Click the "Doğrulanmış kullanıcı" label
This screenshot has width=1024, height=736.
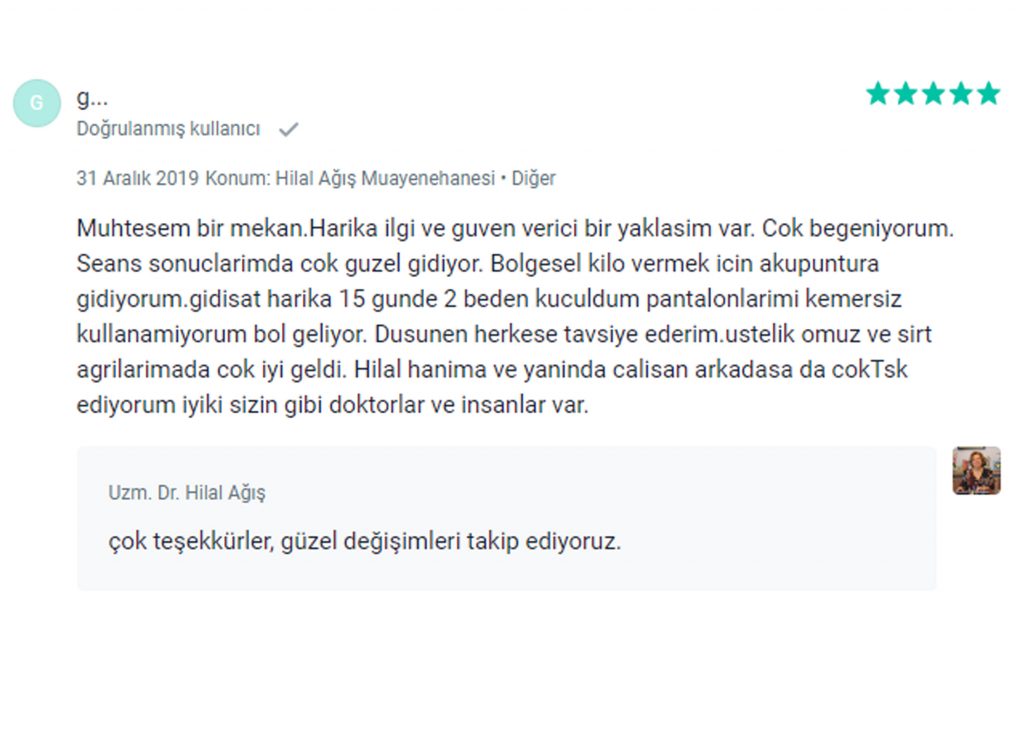click(168, 129)
